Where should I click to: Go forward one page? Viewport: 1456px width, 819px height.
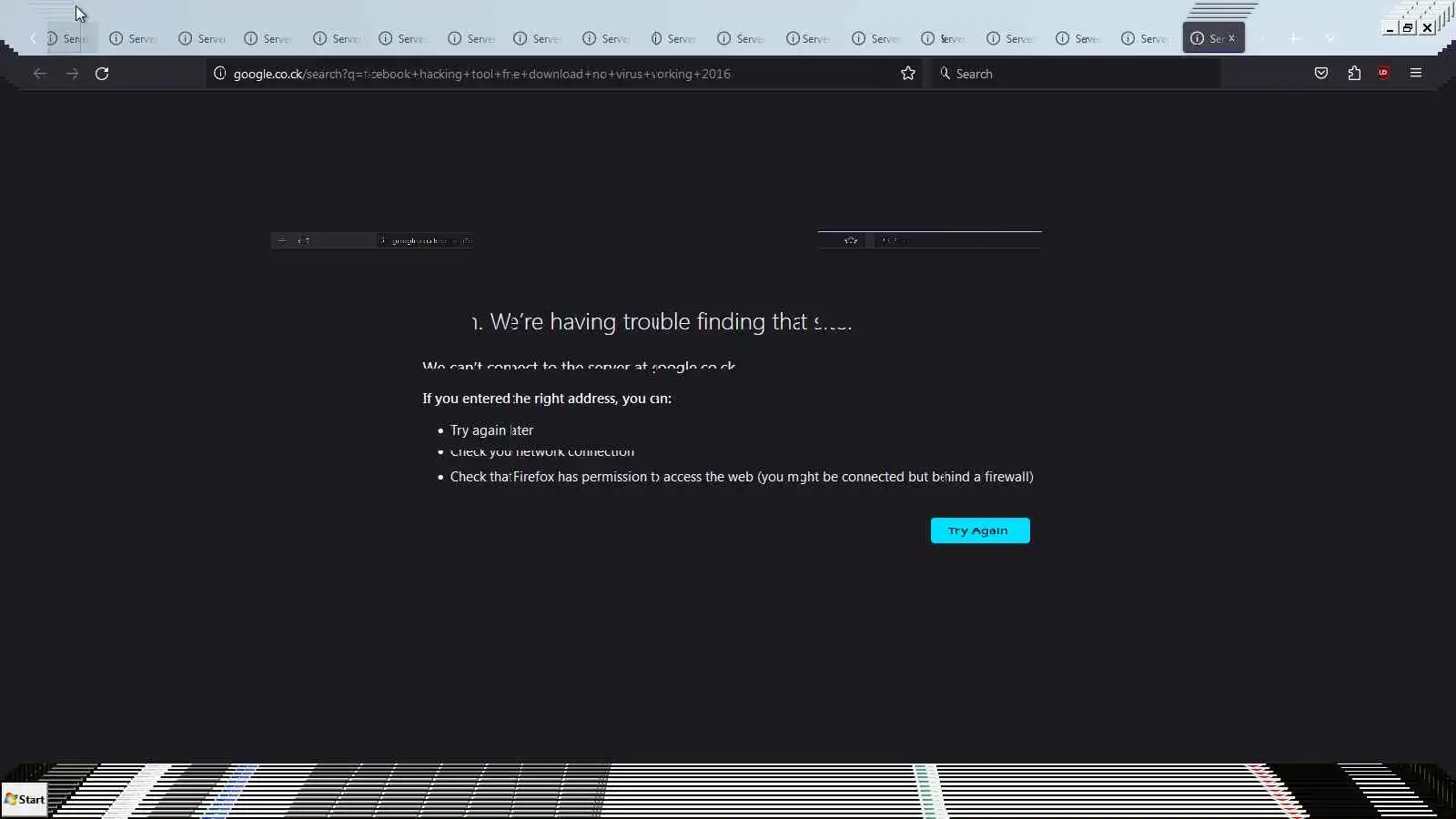tap(72, 74)
